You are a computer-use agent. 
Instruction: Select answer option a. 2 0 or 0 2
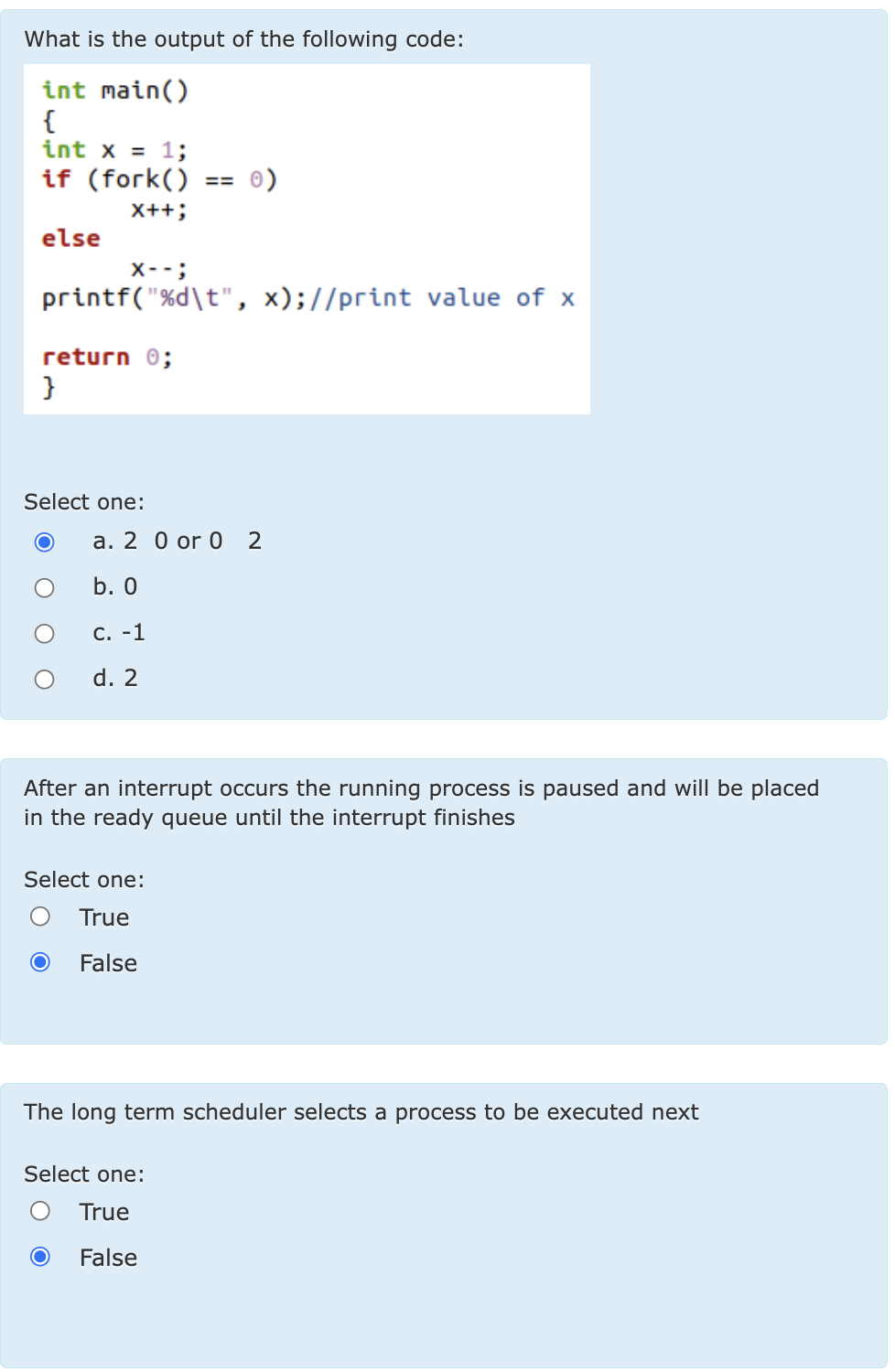(44, 541)
